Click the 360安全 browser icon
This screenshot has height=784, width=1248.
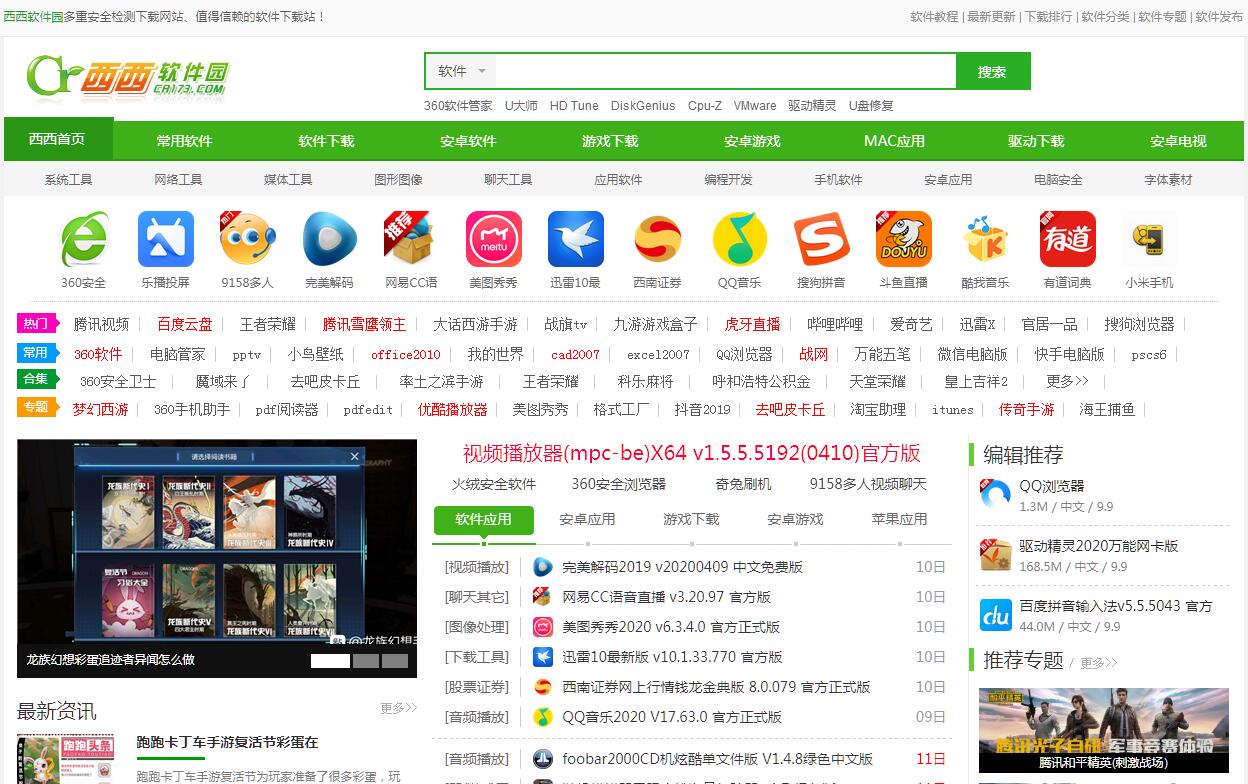point(84,240)
